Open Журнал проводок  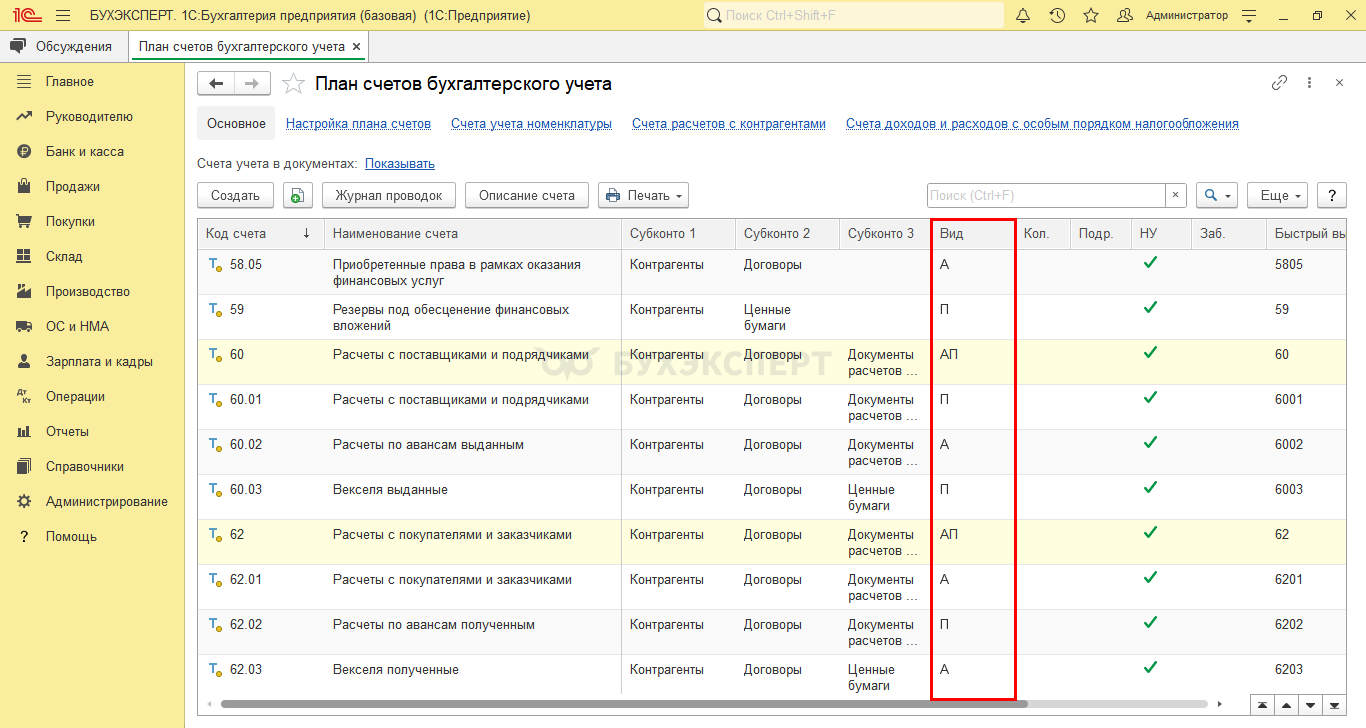(x=389, y=196)
